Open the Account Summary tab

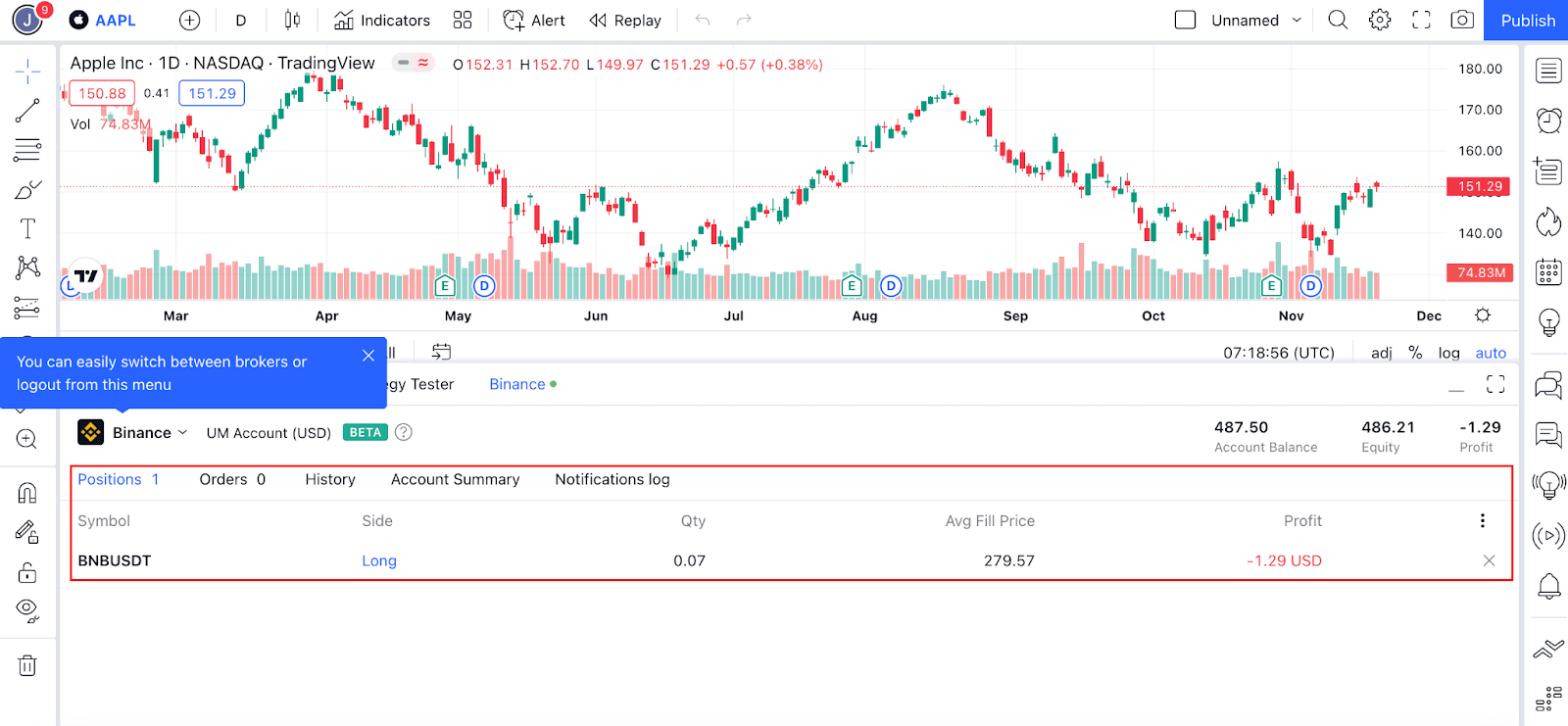tap(455, 479)
